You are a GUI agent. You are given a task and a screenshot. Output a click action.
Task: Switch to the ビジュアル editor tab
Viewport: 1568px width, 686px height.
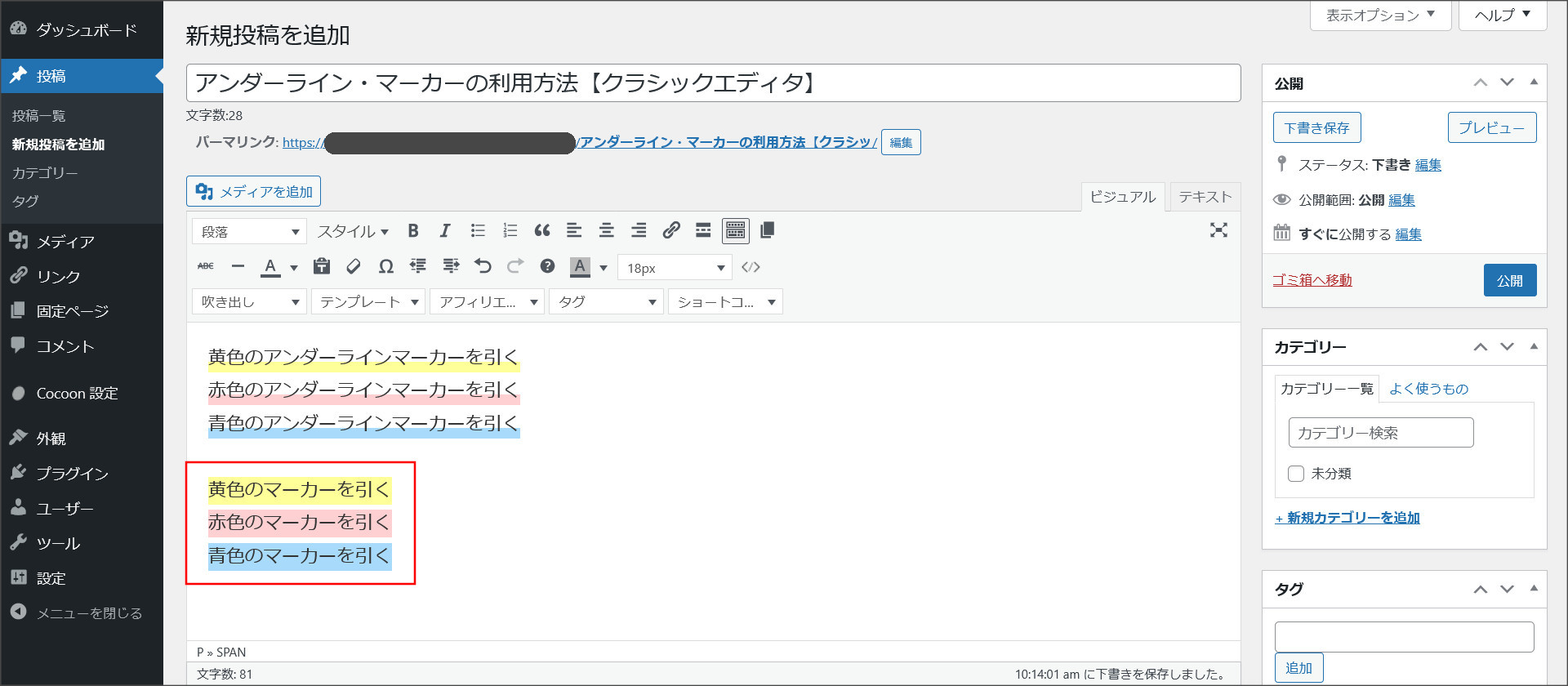[1123, 197]
